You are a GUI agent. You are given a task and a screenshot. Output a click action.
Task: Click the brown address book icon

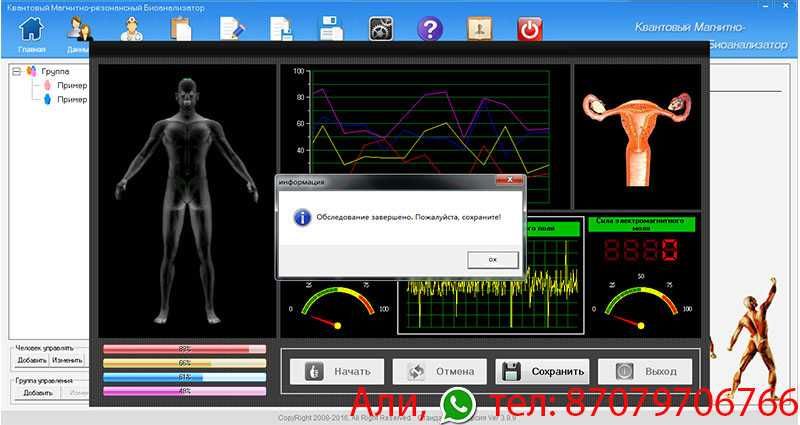coord(480,29)
